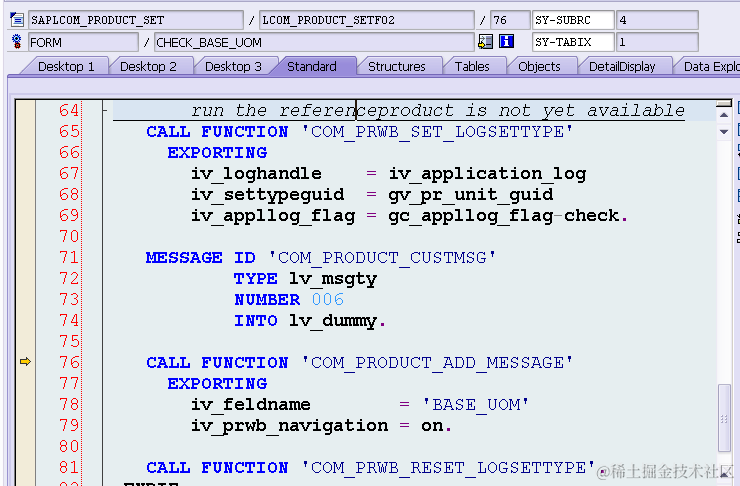Click iv_loghandle parameter on line 67
The width and height of the screenshot is (740, 486).
(x=256, y=174)
